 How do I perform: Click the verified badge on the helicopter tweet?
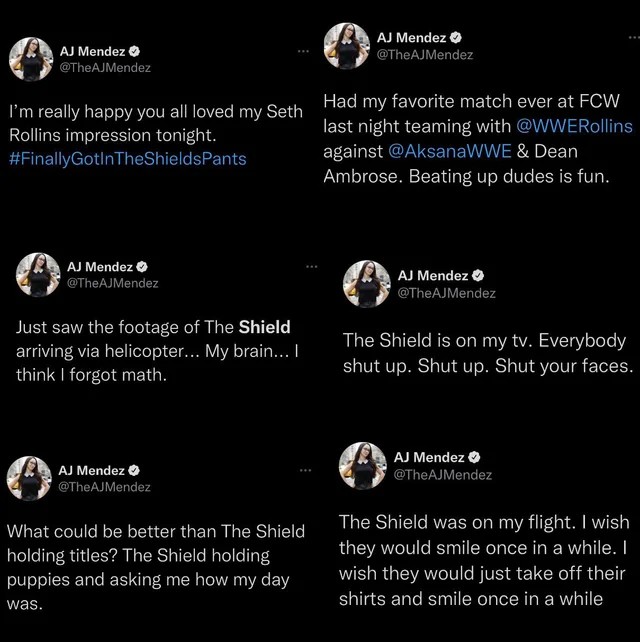coord(142,267)
